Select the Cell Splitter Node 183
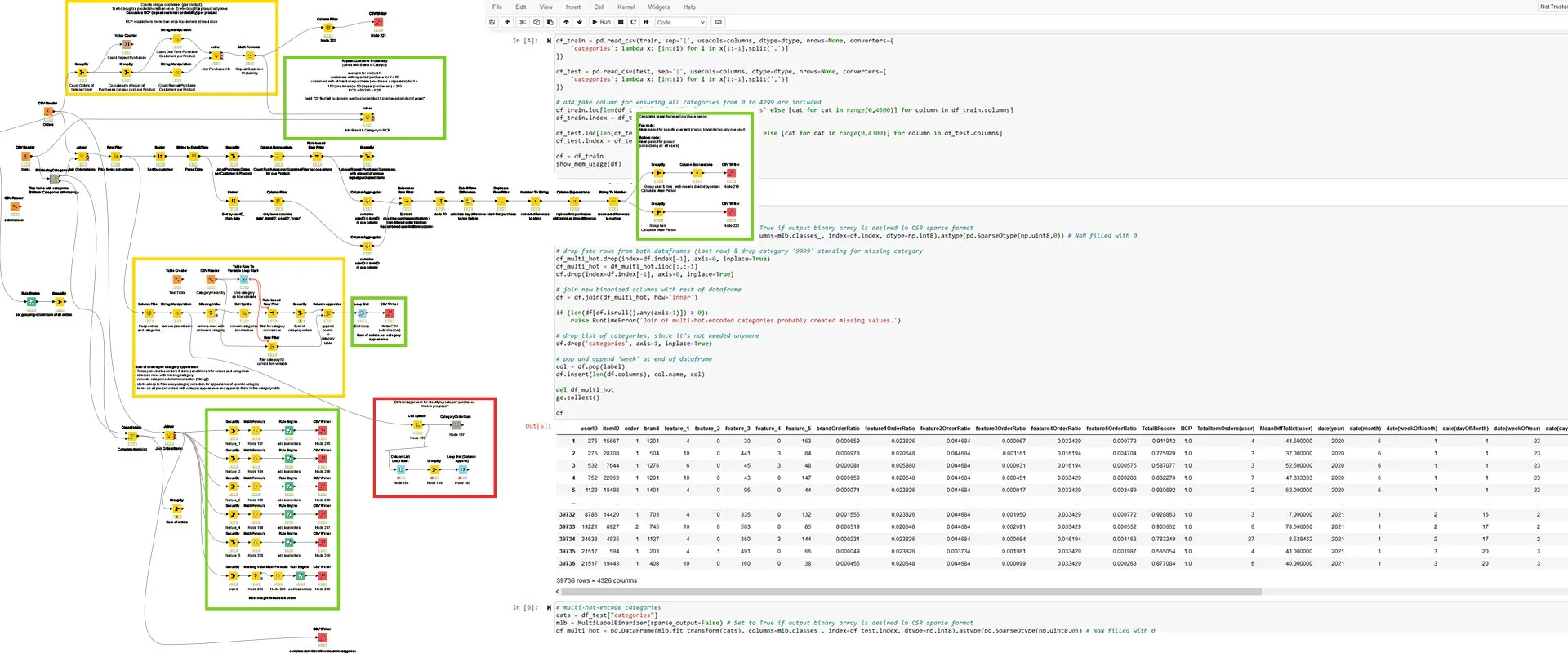1568x653 pixels. point(417,424)
